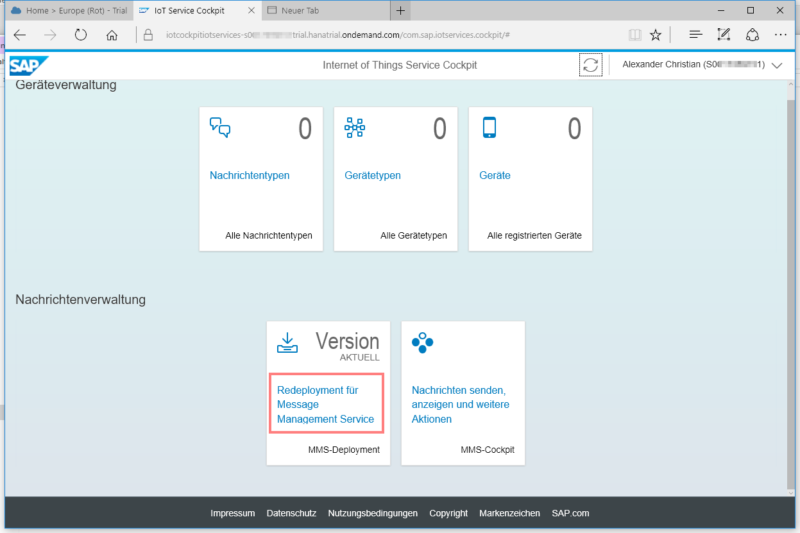Open browser more options ellipsis
Viewport: 800px width, 533px height.
coord(781,35)
